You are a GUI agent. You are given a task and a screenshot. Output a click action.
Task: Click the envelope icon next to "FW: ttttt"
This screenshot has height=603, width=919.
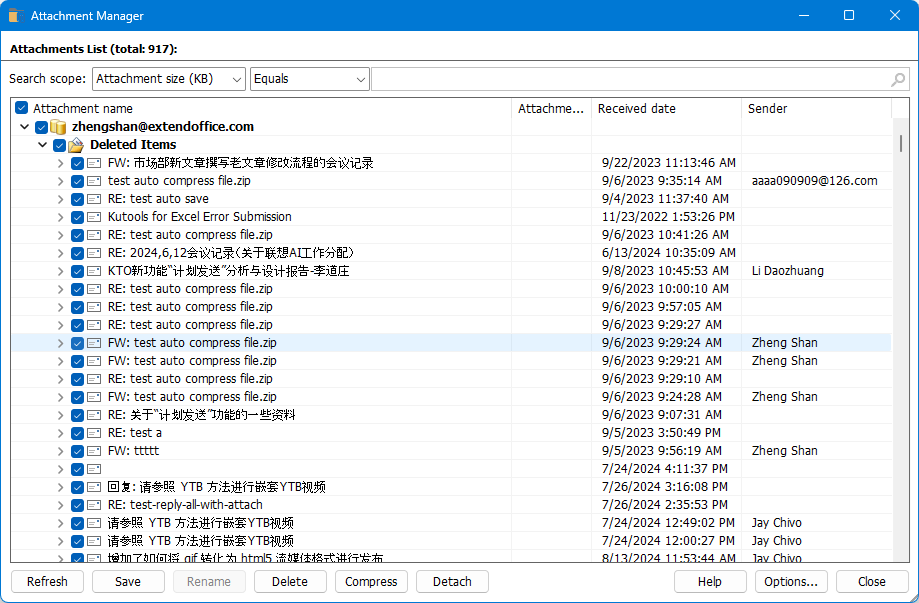click(94, 450)
